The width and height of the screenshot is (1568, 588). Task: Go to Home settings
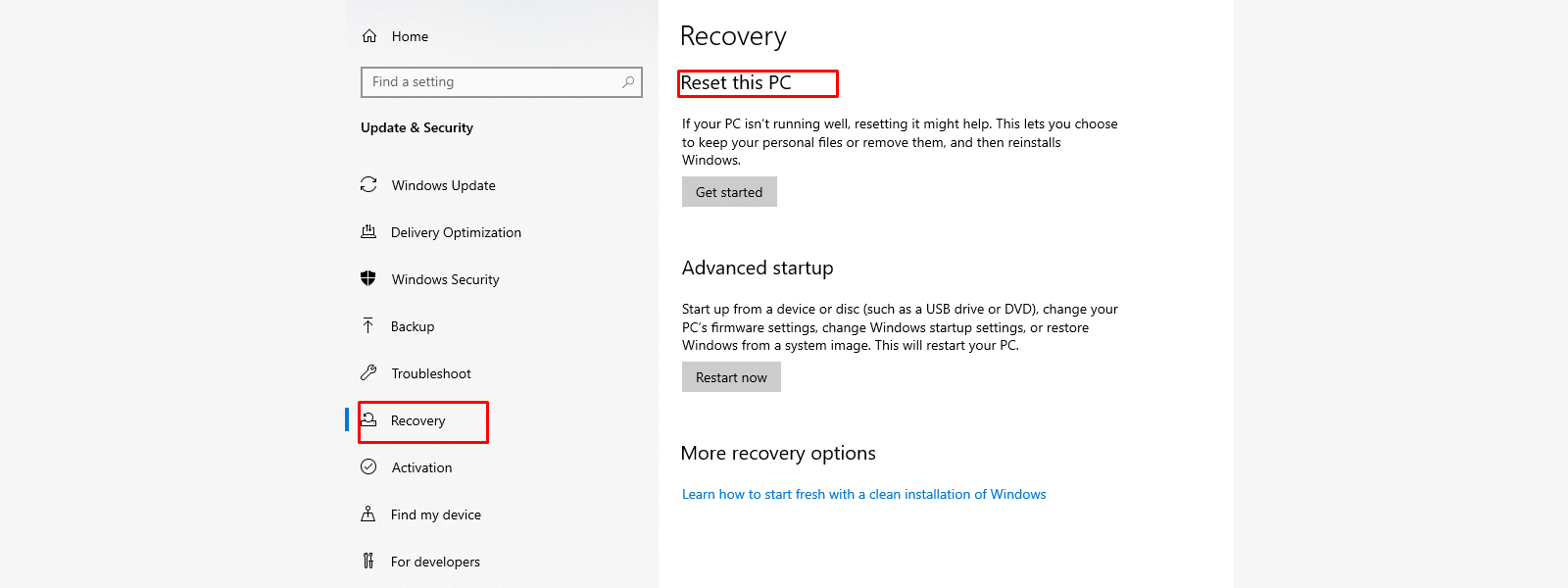point(410,36)
